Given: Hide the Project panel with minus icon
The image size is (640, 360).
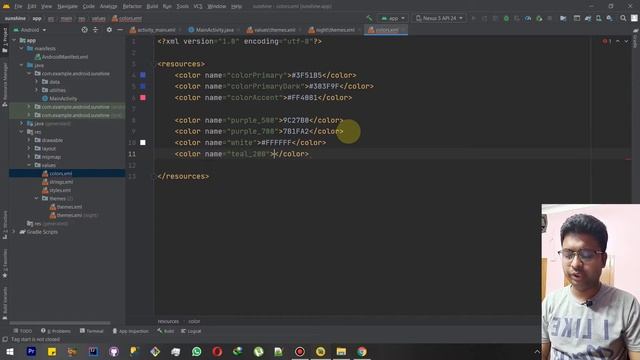Looking at the screenshot, I should [x=120, y=30].
